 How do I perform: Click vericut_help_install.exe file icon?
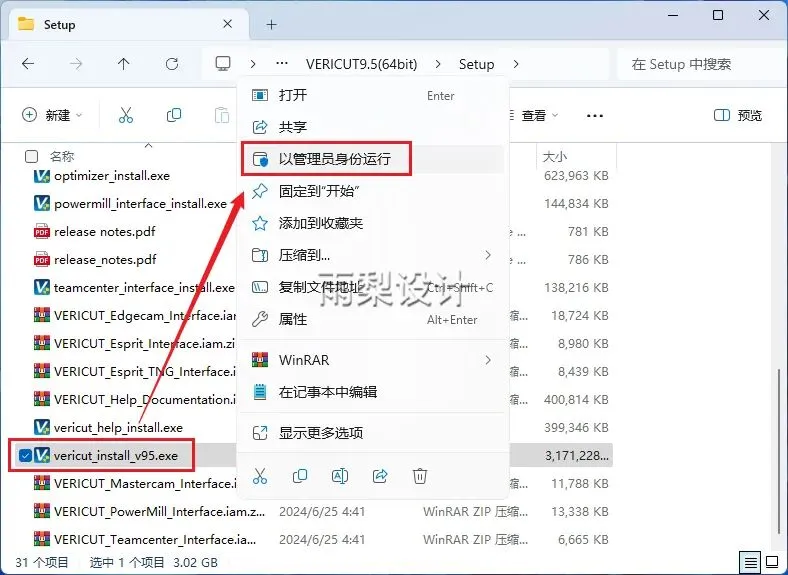[x=42, y=428]
